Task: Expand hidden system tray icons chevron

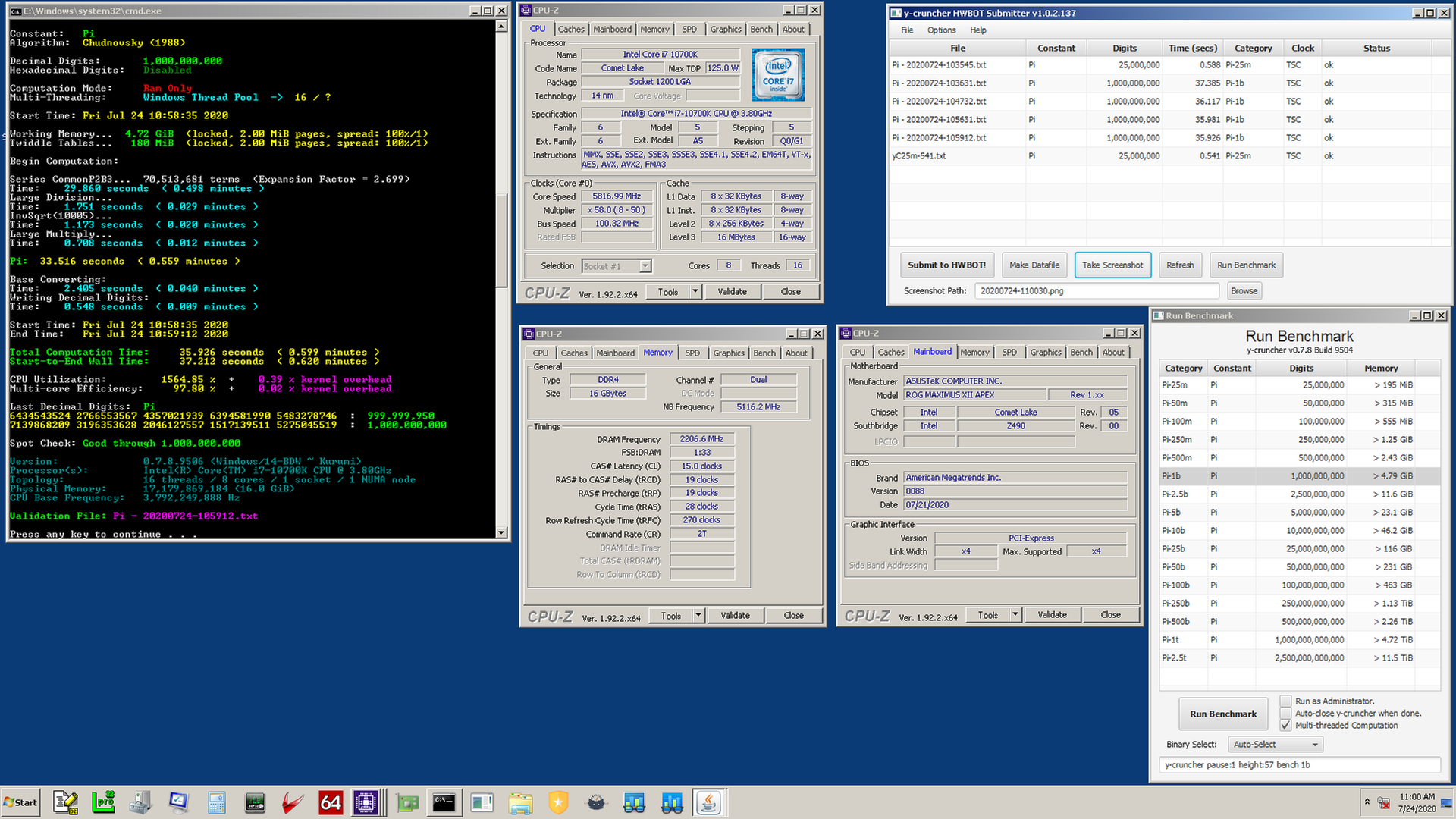Action: 1367,802
